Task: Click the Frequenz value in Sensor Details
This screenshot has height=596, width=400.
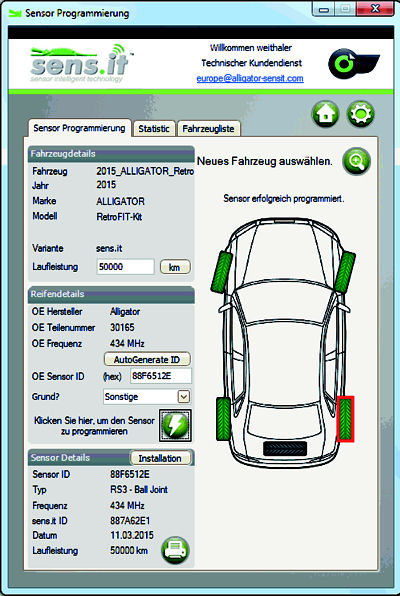Action: (127, 506)
